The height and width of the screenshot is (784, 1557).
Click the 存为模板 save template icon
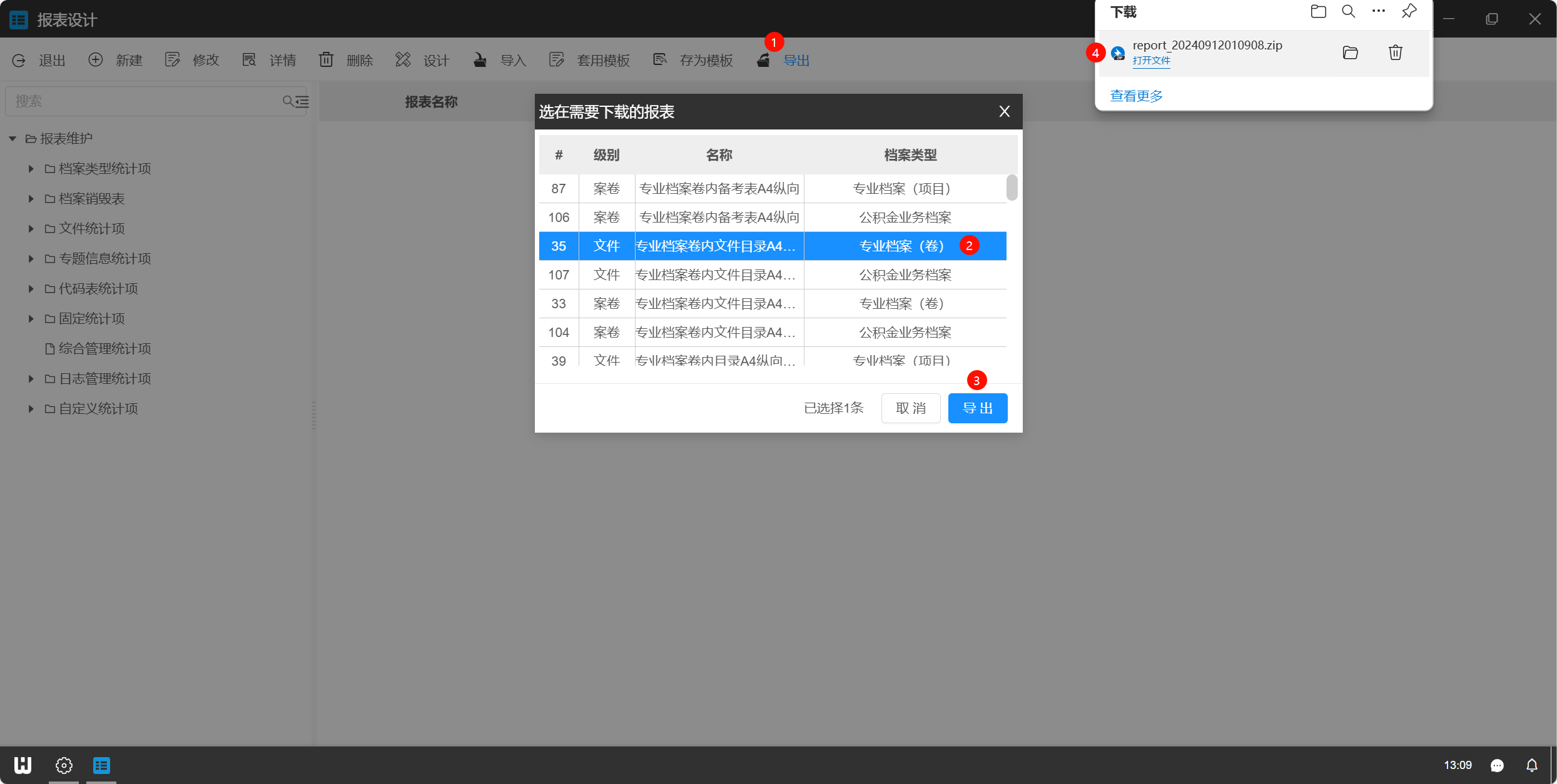click(x=659, y=60)
